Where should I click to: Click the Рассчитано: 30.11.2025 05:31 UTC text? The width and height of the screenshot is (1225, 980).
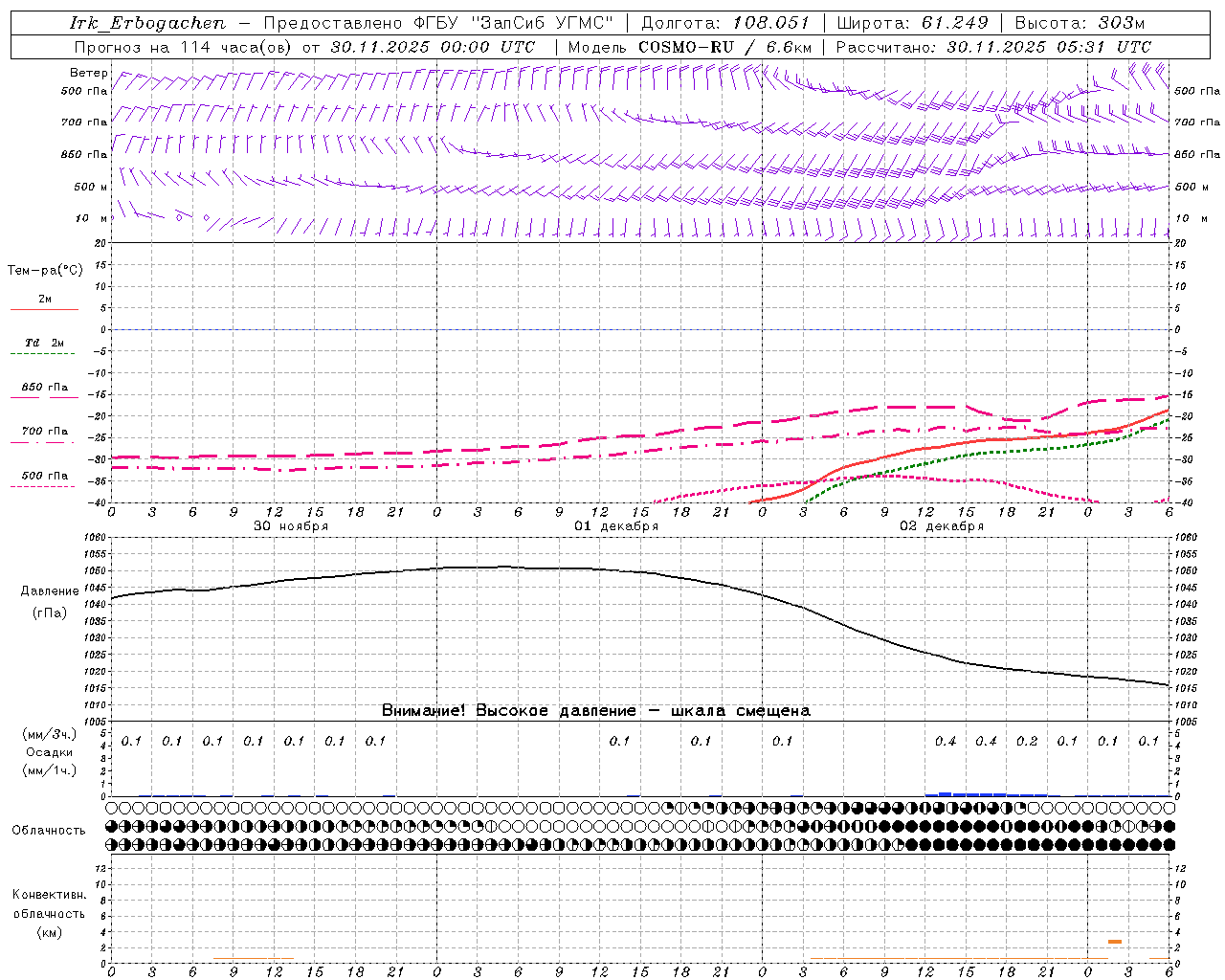click(x=993, y=47)
